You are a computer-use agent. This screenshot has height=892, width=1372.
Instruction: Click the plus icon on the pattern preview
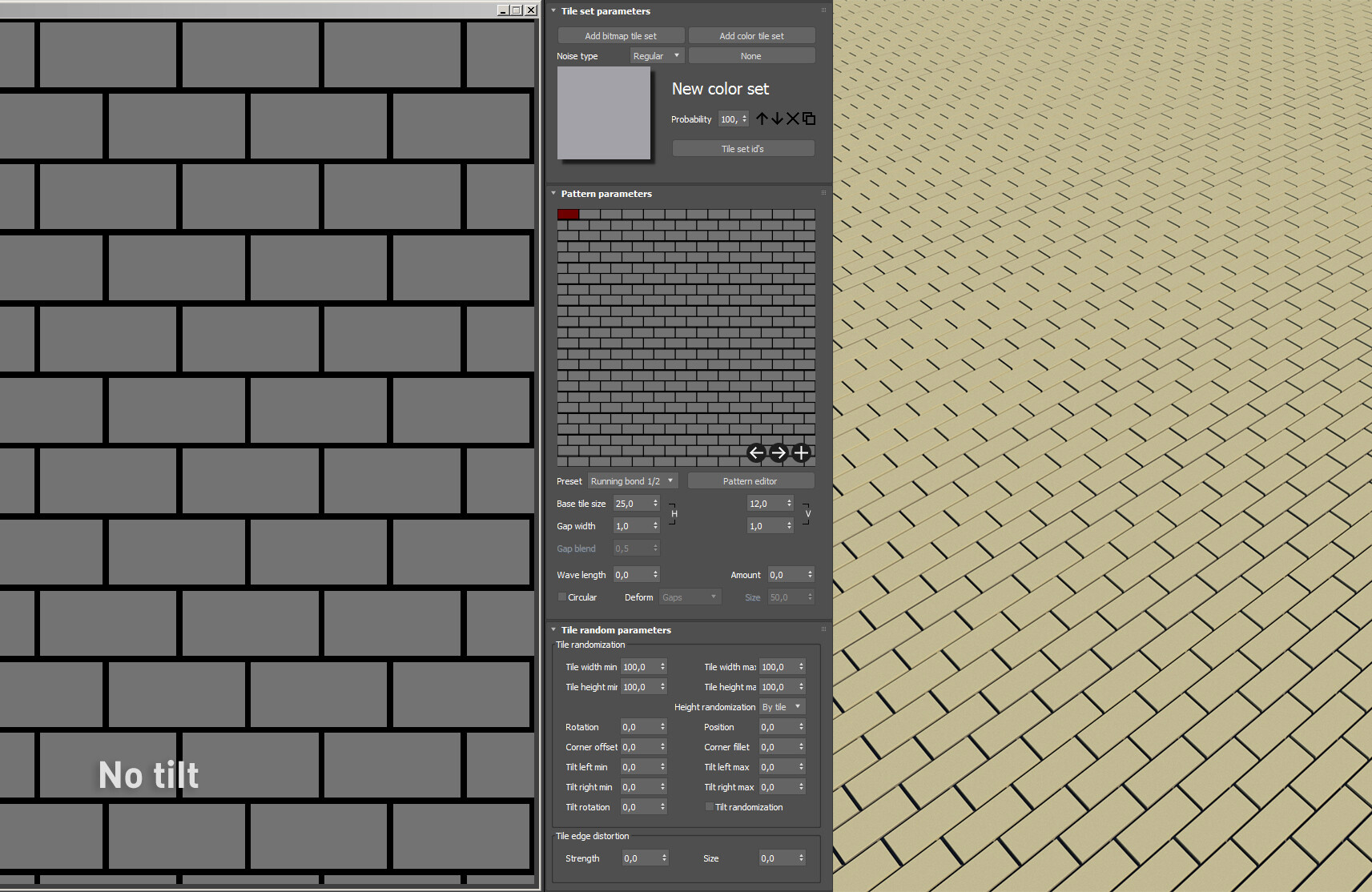coord(801,453)
